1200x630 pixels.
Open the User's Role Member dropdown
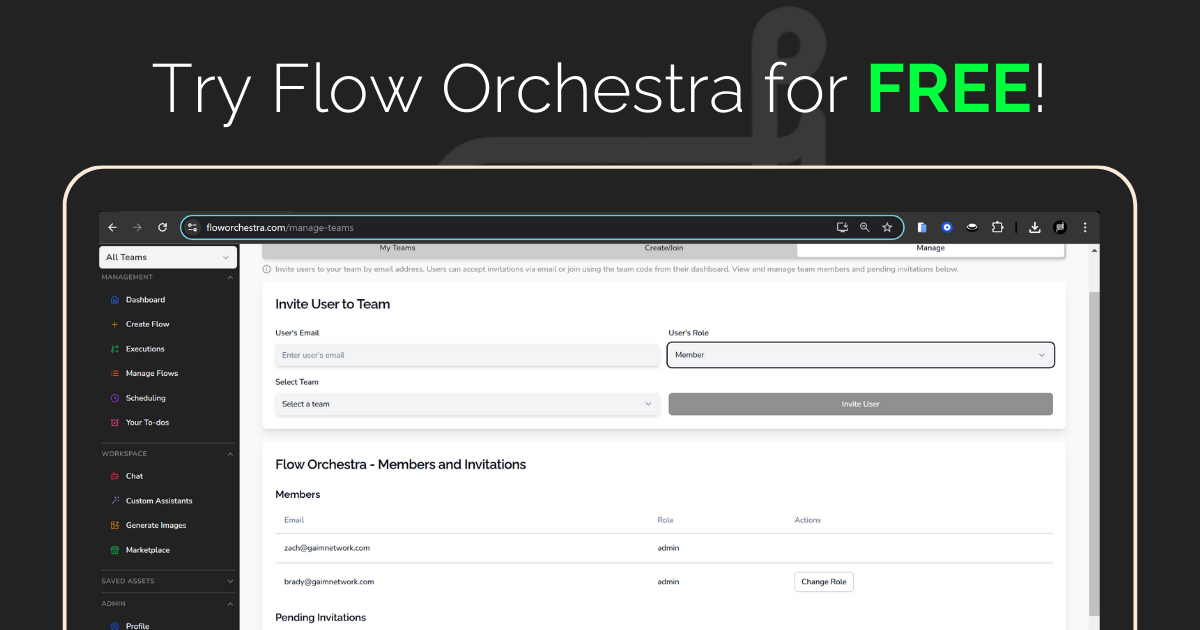coord(860,355)
